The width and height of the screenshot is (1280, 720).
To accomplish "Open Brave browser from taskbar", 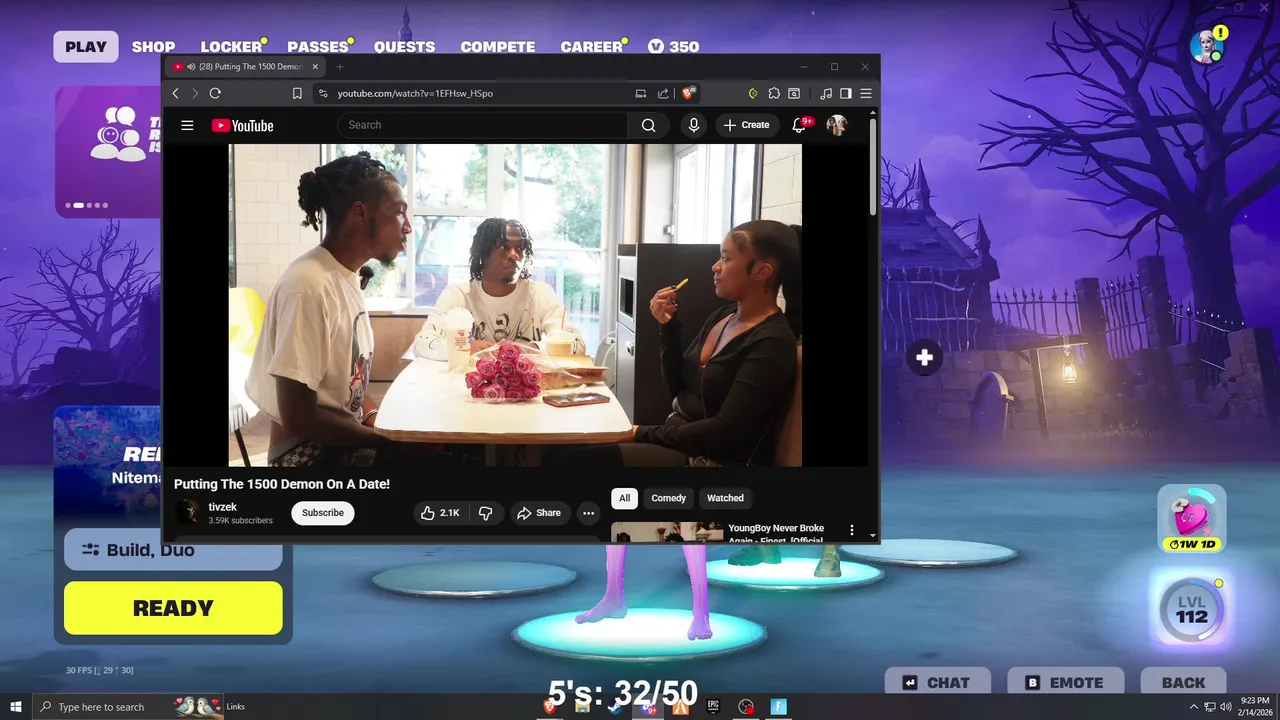I will point(549,706).
